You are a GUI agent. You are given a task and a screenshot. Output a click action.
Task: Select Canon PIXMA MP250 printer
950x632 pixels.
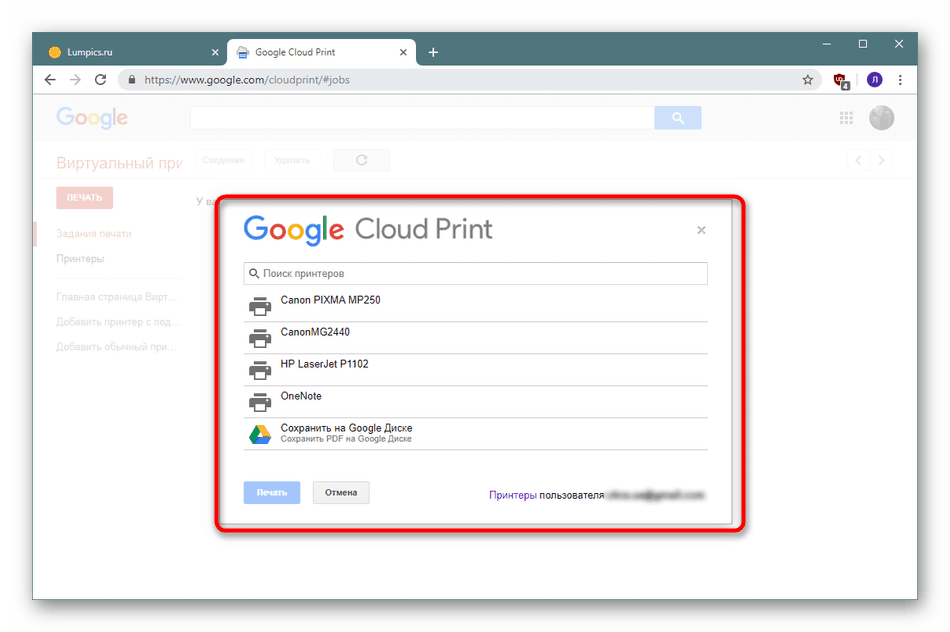(476, 306)
